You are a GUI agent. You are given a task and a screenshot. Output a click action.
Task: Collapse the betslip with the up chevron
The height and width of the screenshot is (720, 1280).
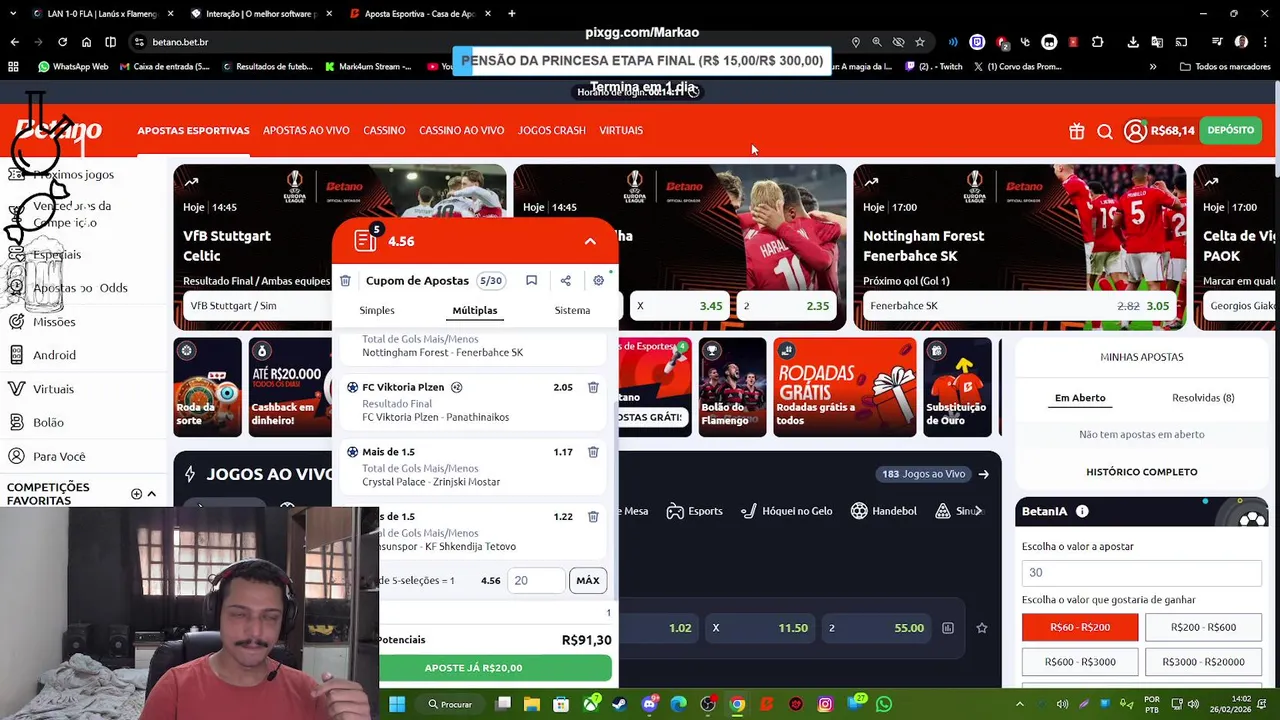590,241
